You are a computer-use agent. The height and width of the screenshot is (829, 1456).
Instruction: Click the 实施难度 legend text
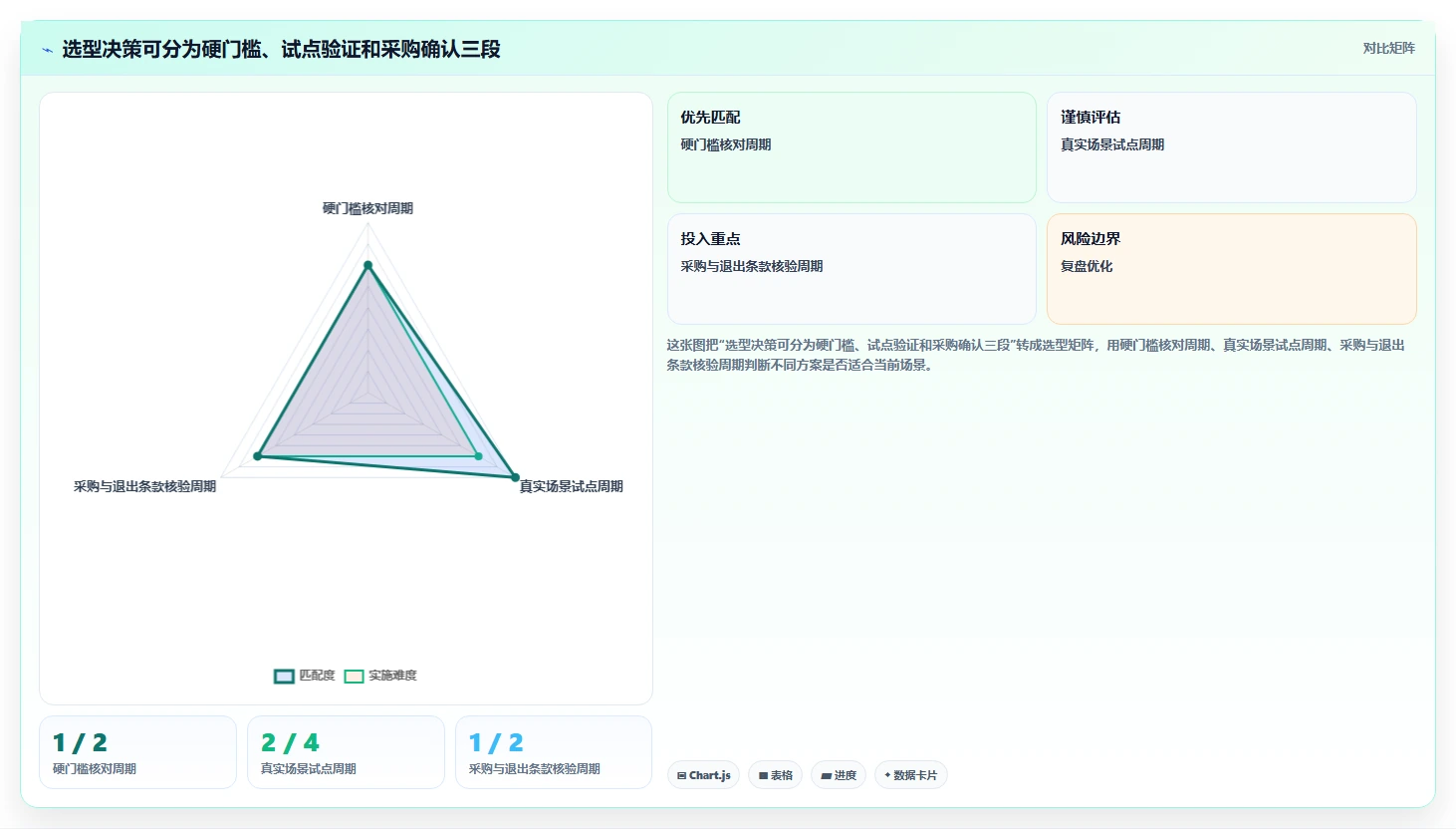click(x=392, y=676)
